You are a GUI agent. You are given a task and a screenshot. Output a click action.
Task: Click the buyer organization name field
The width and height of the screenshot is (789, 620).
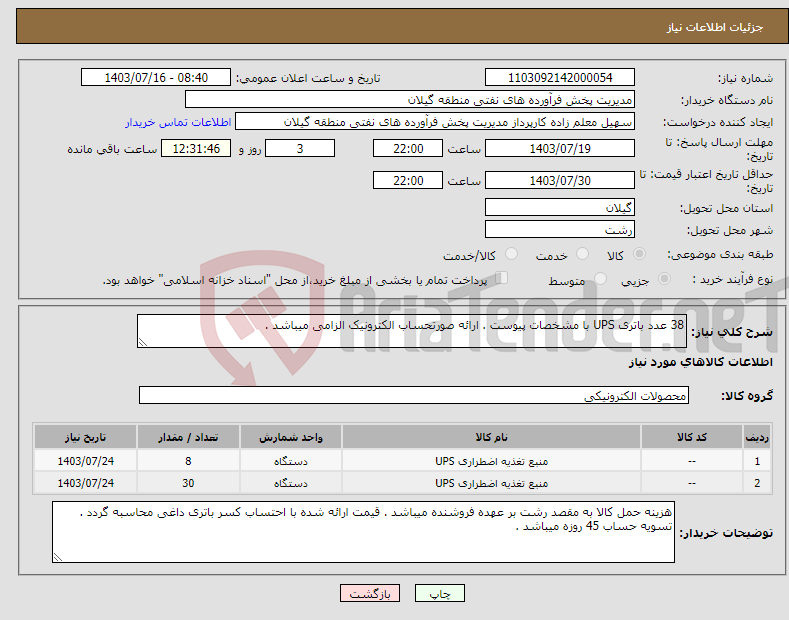[410, 100]
